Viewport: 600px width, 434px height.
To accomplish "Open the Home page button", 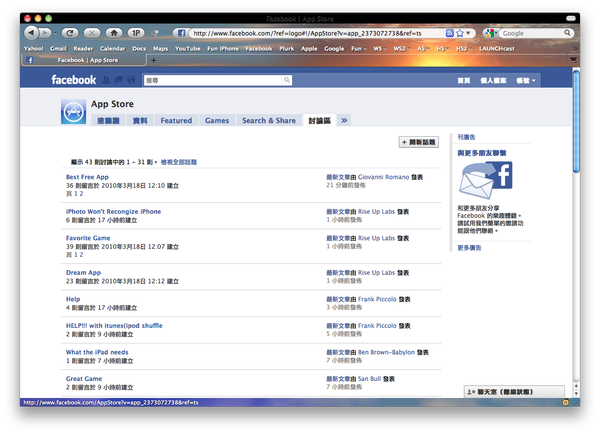I will 114,33.
